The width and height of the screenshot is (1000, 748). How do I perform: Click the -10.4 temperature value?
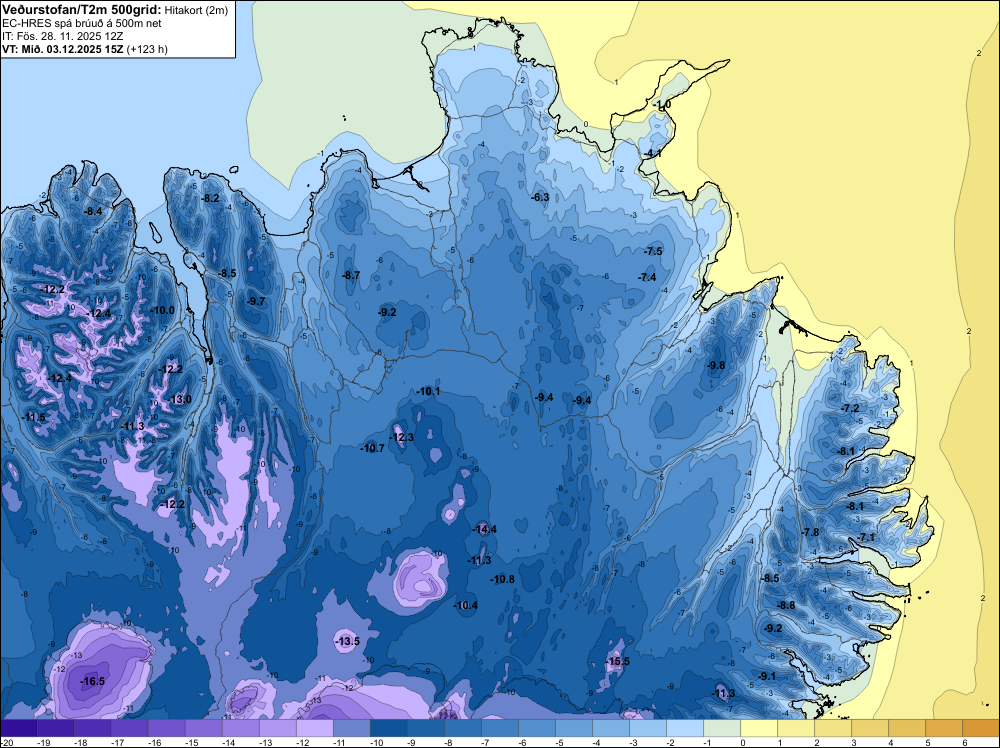pos(466,606)
